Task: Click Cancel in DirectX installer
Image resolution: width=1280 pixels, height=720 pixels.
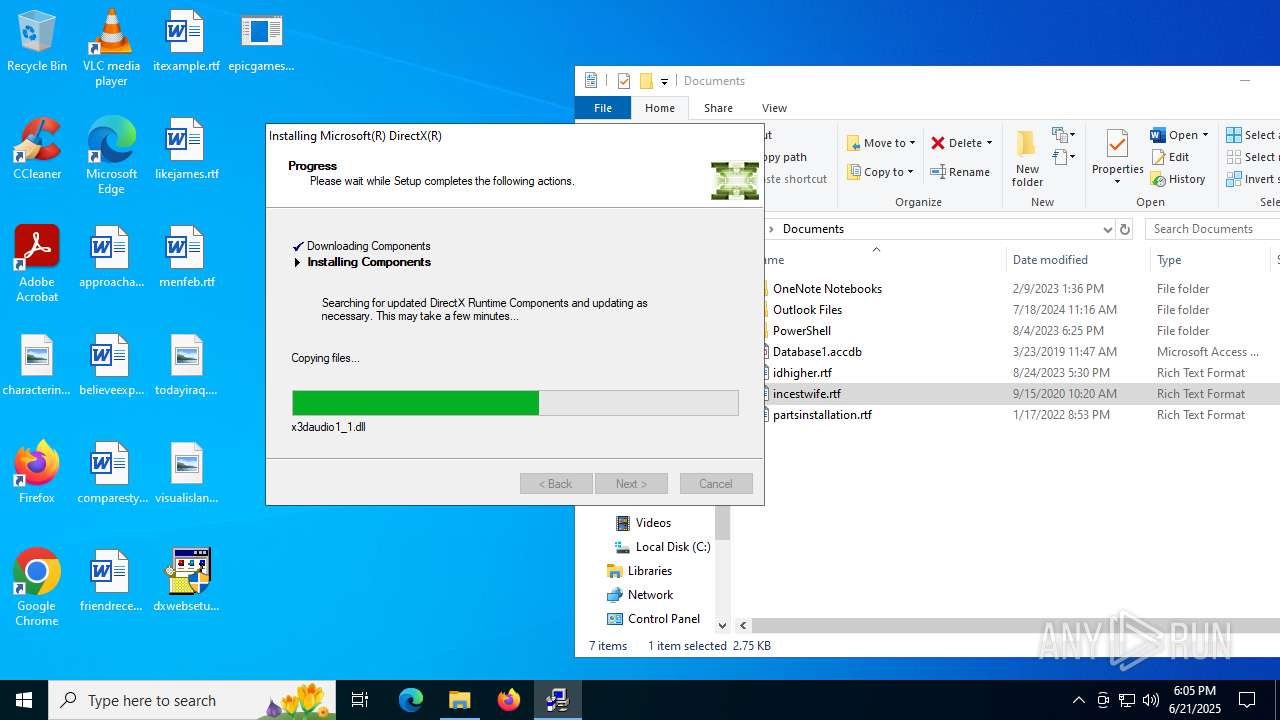Action: [x=716, y=484]
